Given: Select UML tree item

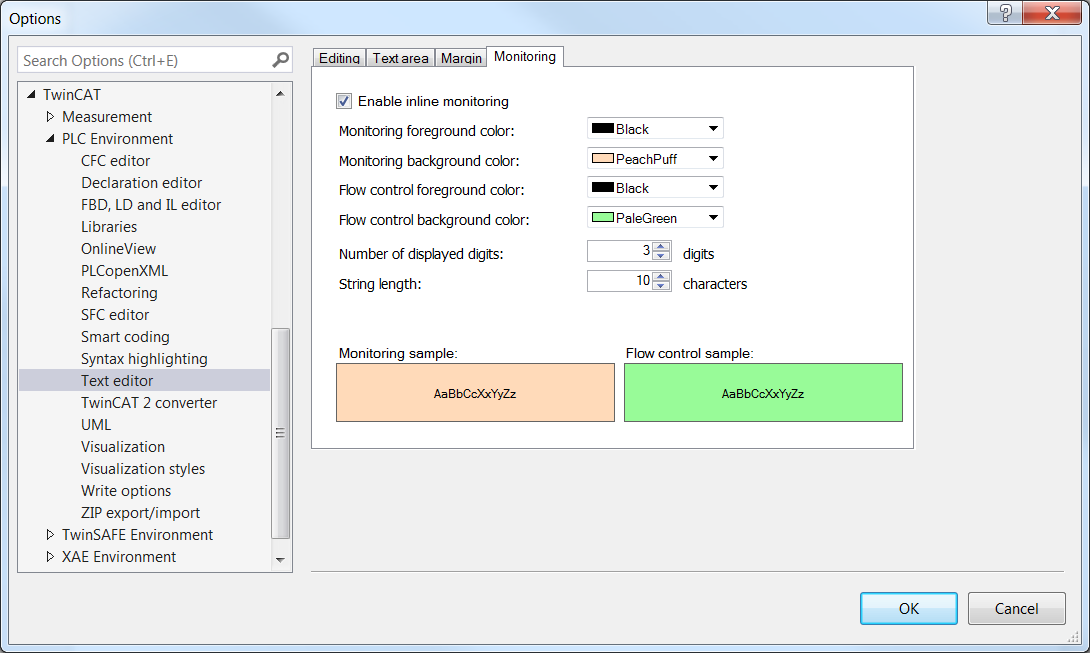Looking at the screenshot, I should (x=96, y=425).
